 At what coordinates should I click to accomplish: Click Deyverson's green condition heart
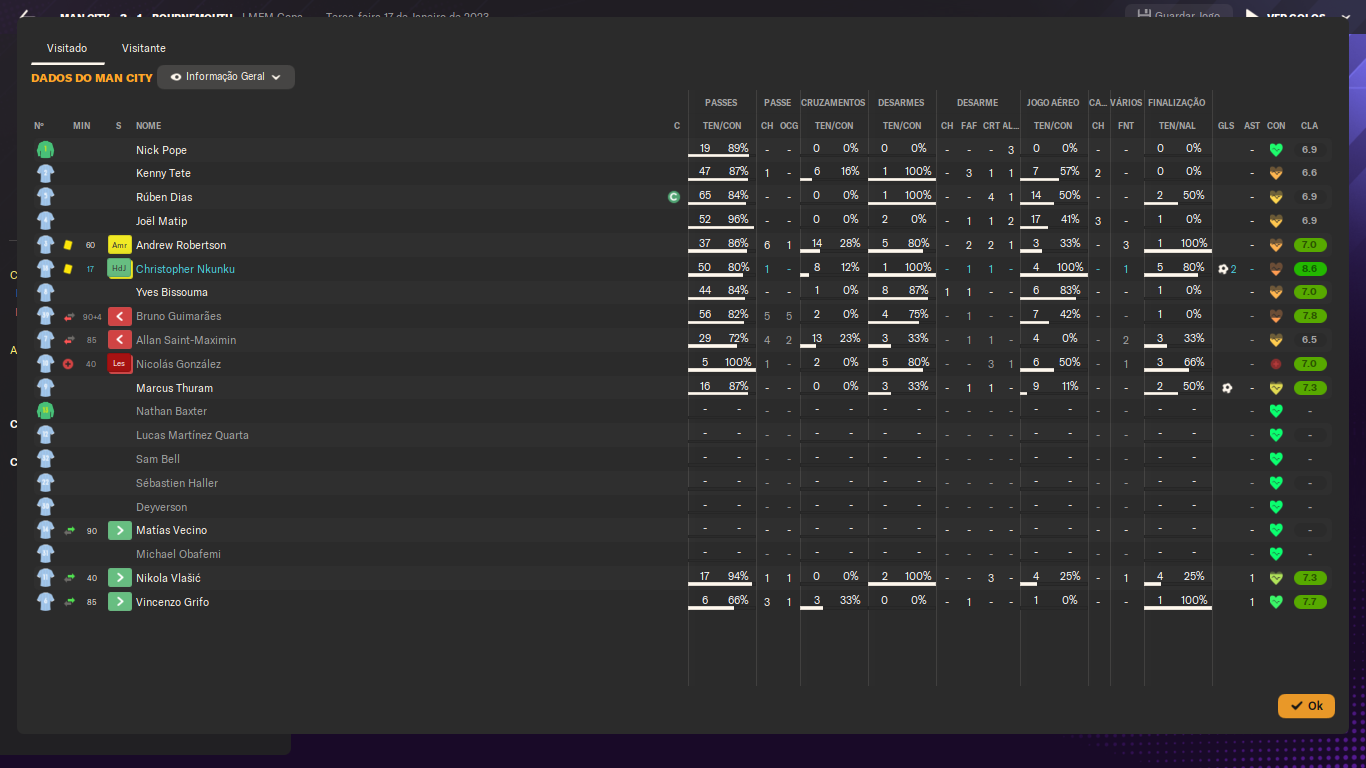tap(1276, 507)
